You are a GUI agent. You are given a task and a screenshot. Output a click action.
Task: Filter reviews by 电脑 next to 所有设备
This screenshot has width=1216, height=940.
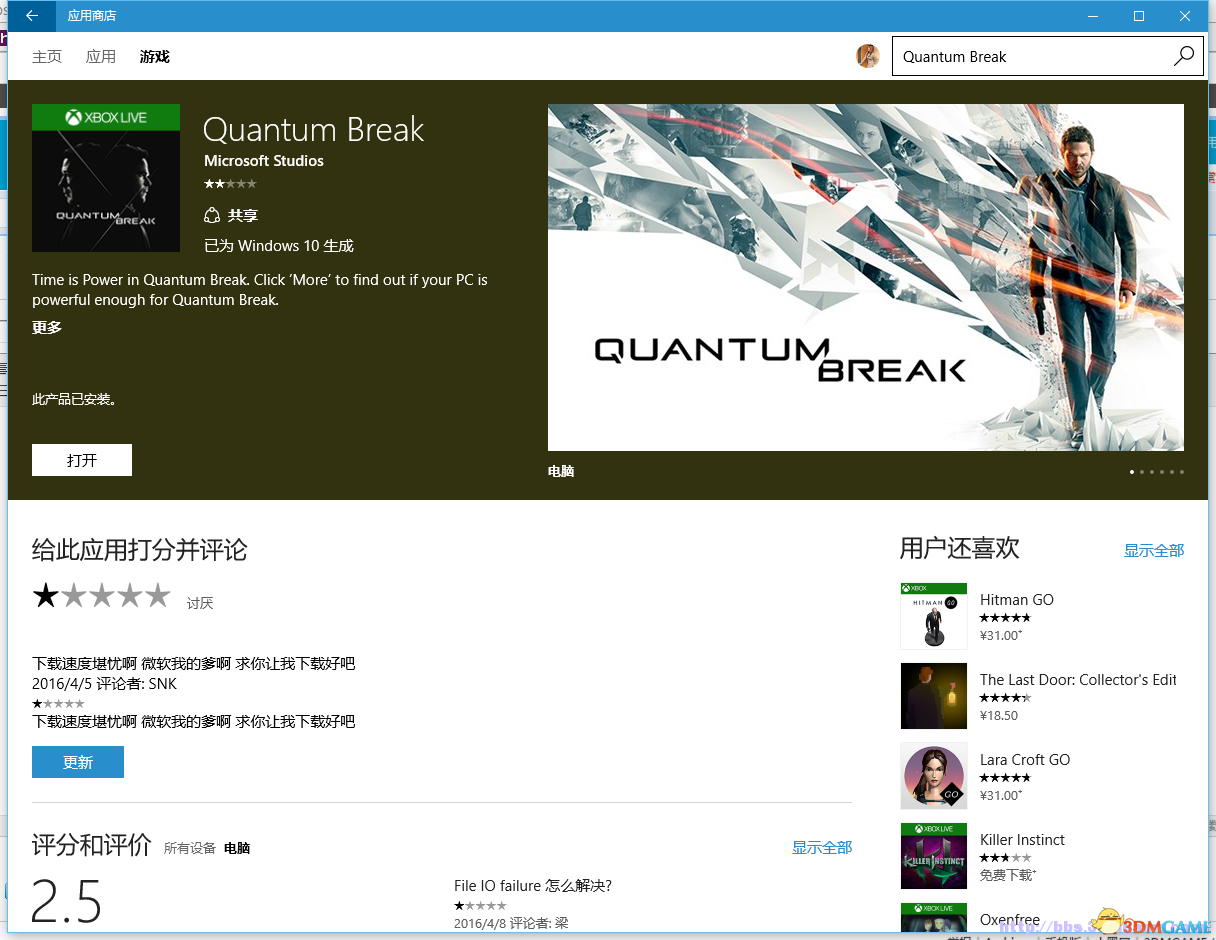pos(237,848)
